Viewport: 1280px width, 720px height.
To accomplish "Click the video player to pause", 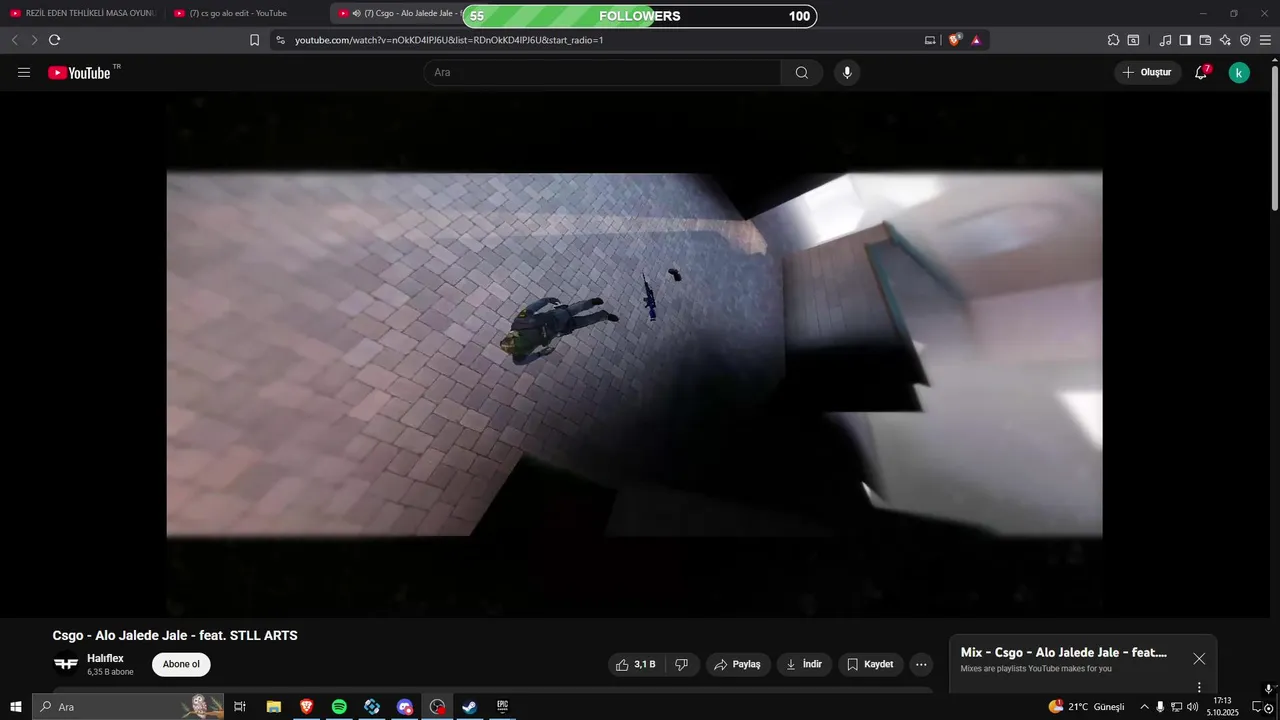I will point(634,355).
